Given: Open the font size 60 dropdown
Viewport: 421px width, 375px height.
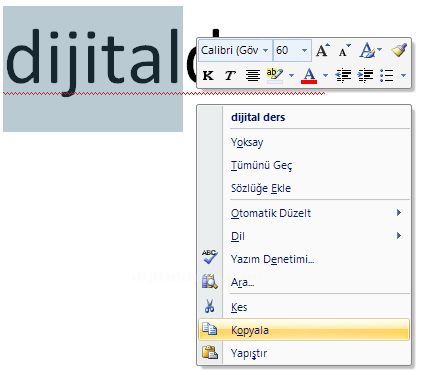Looking at the screenshot, I should pyautogui.click(x=304, y=50).
